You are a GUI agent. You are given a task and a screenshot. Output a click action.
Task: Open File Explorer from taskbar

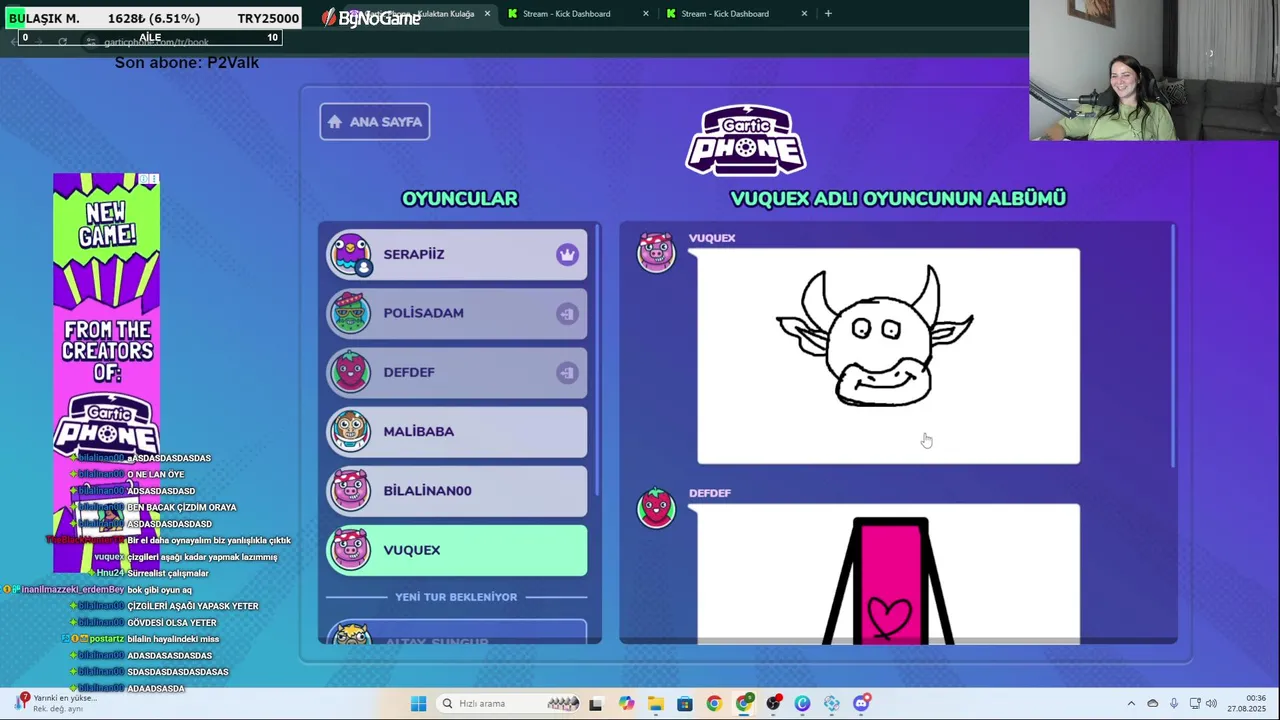click(x=655, y=704)
